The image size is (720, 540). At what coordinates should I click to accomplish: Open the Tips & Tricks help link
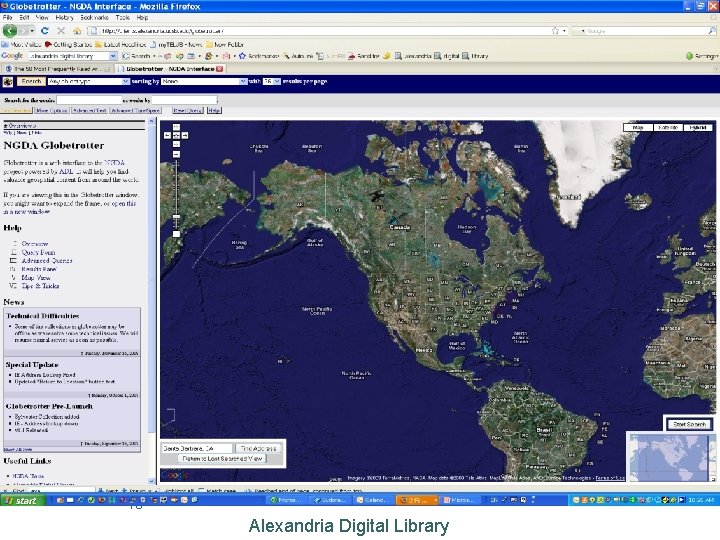tap(40, 286)
